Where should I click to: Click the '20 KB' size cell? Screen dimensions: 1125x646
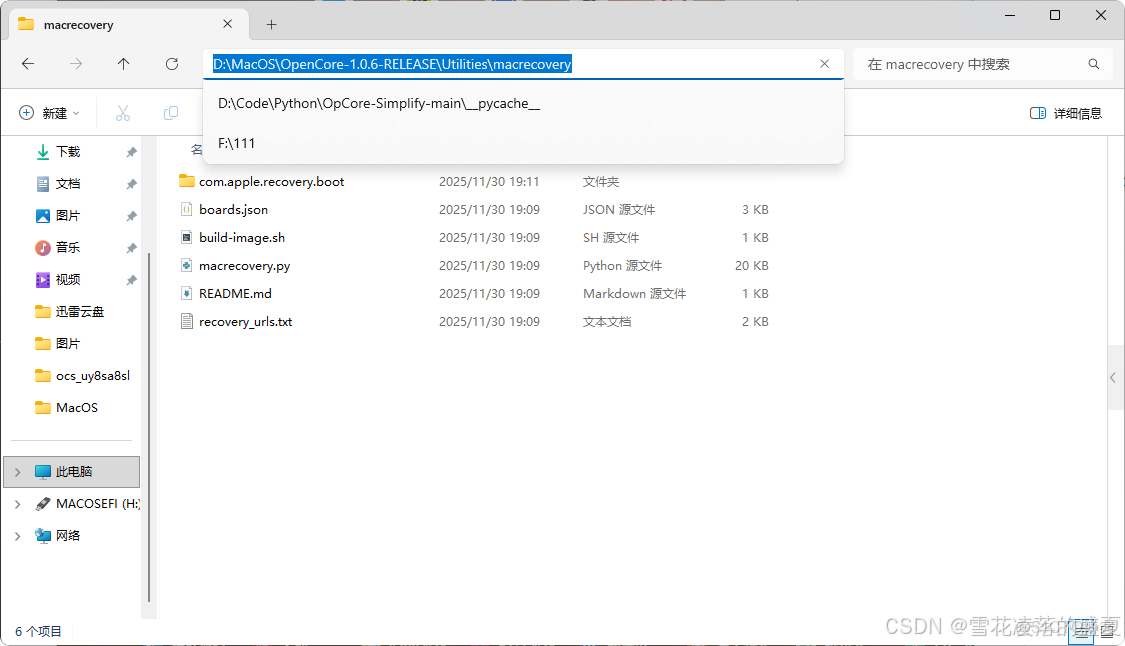pos(751,266)
